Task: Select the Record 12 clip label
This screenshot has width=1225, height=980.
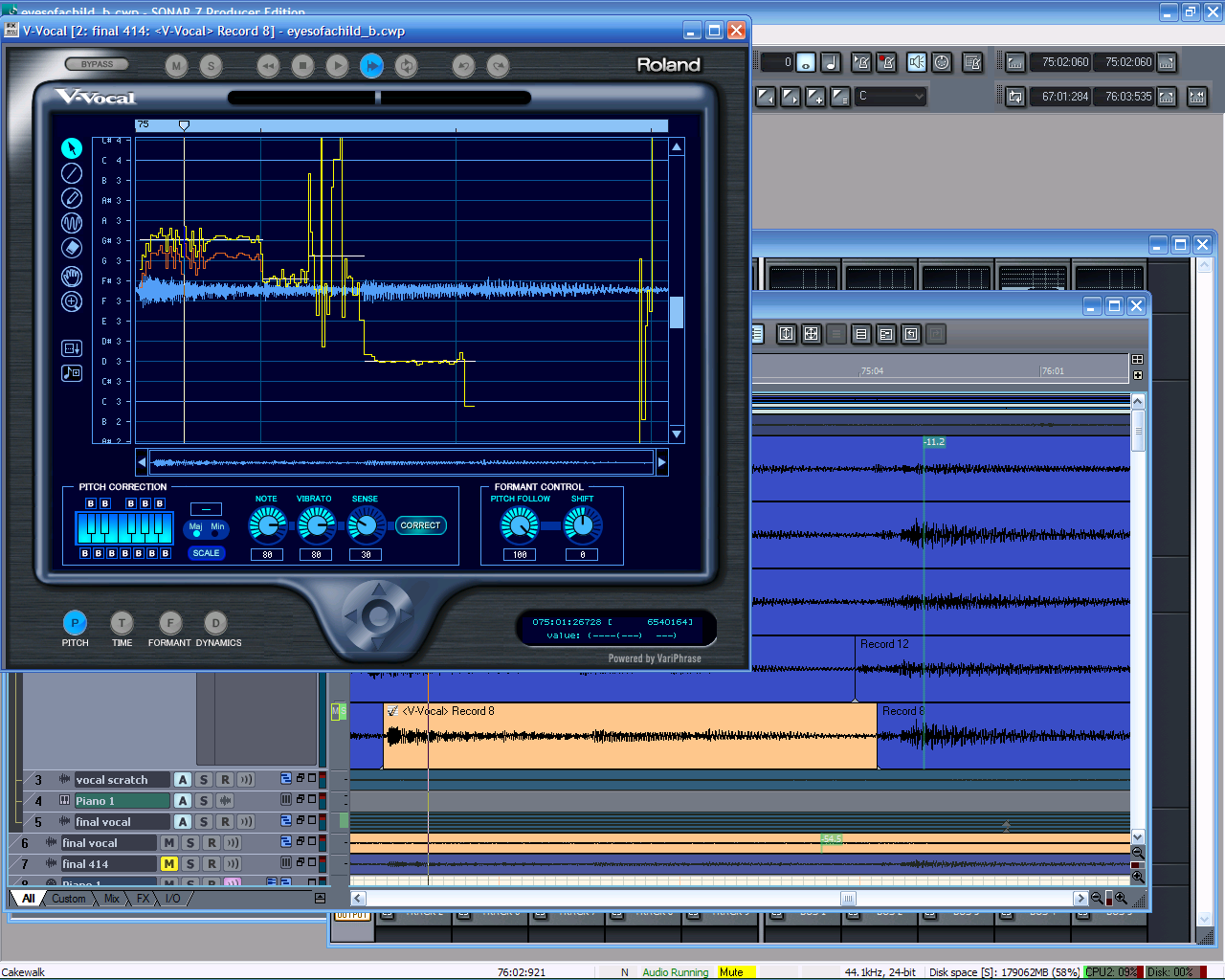Action: [884, 644]
